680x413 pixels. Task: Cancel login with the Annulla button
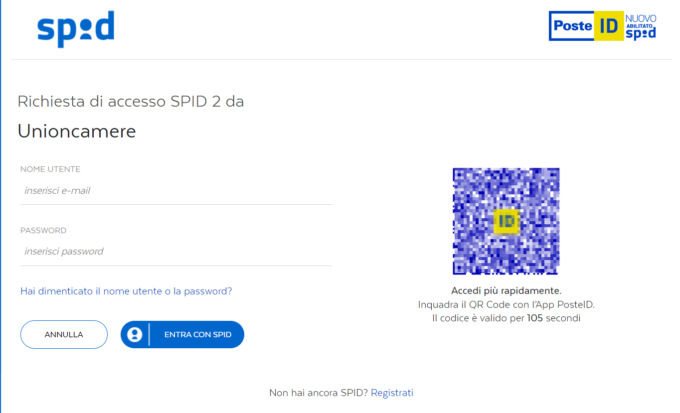tap(64, 334)
